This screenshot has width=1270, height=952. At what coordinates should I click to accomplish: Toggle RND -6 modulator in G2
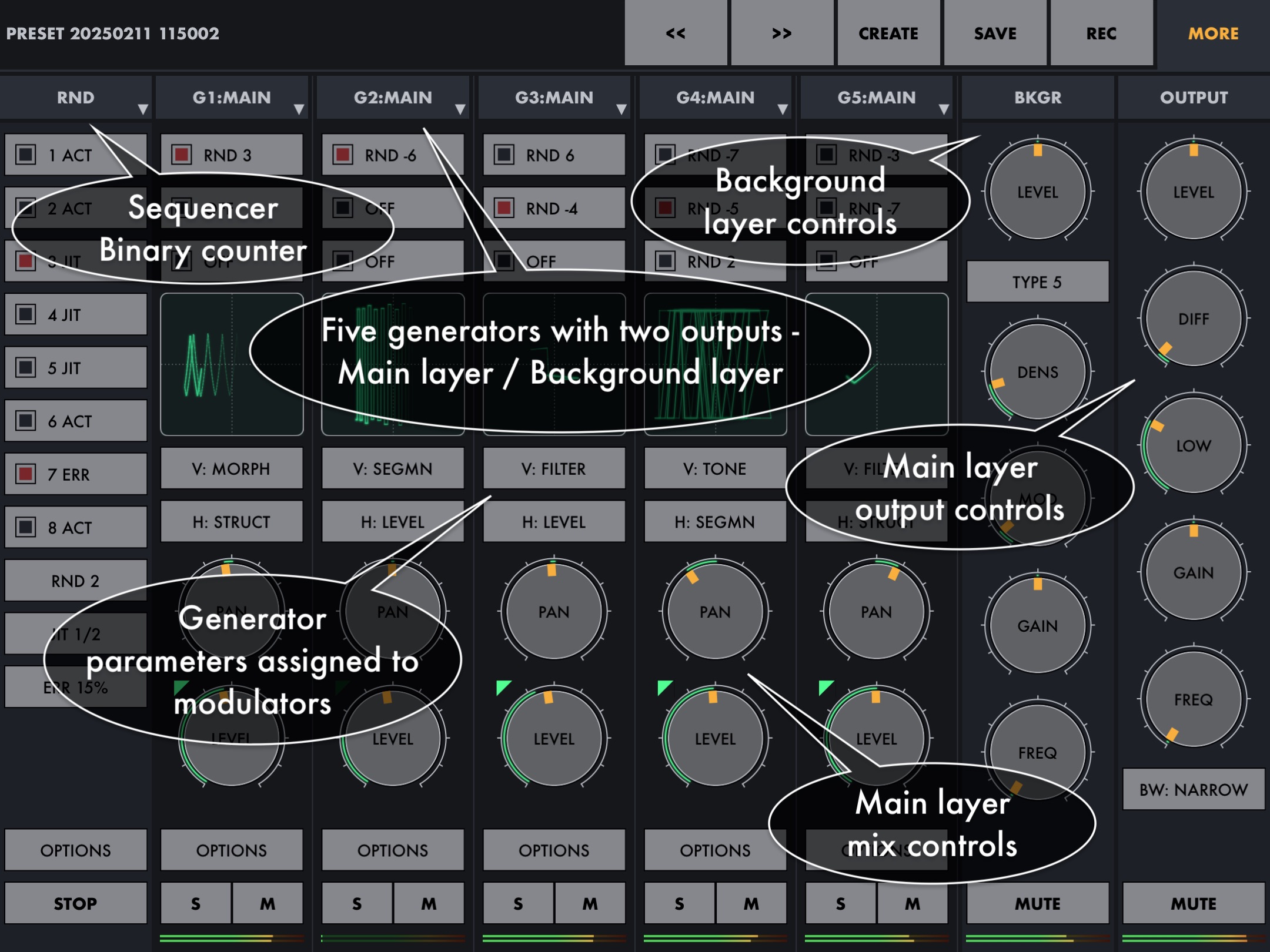point(393,155)
